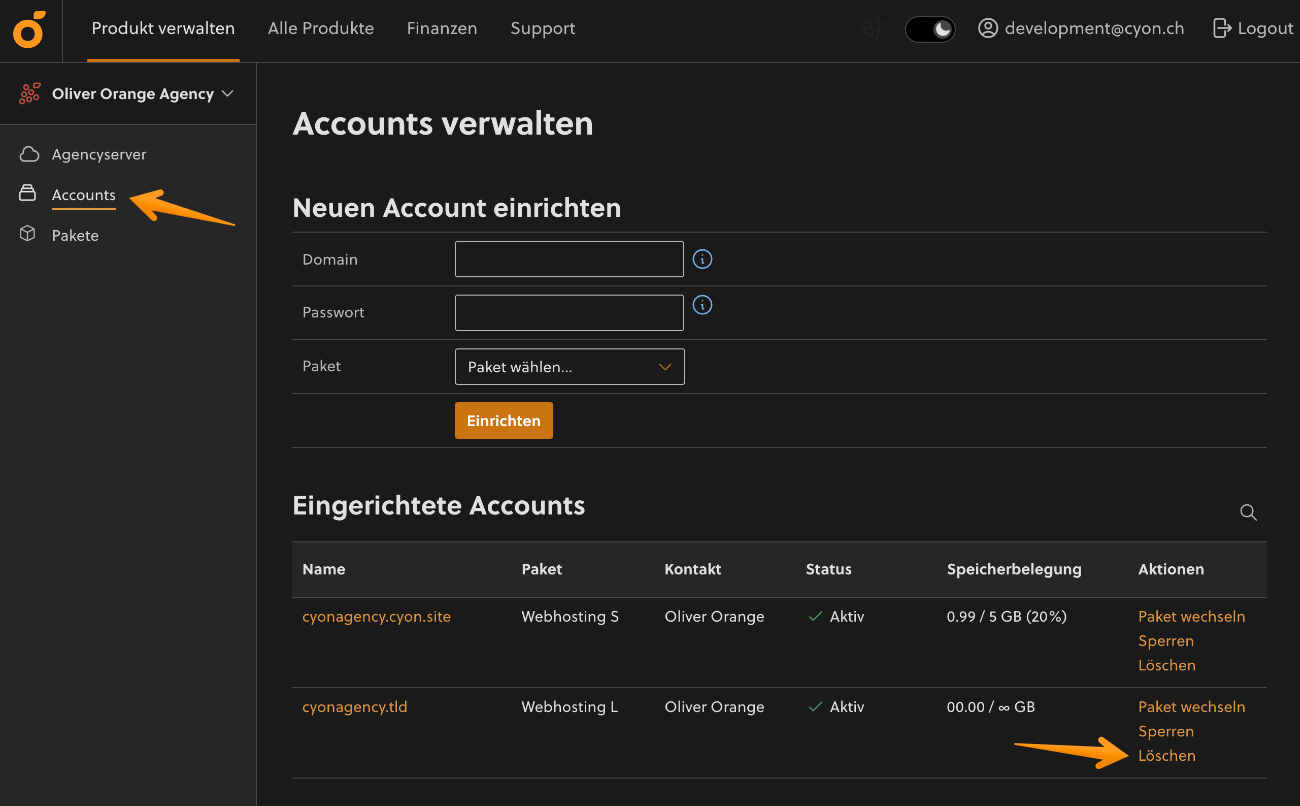Click the Logout door icon

[1221, 28]
